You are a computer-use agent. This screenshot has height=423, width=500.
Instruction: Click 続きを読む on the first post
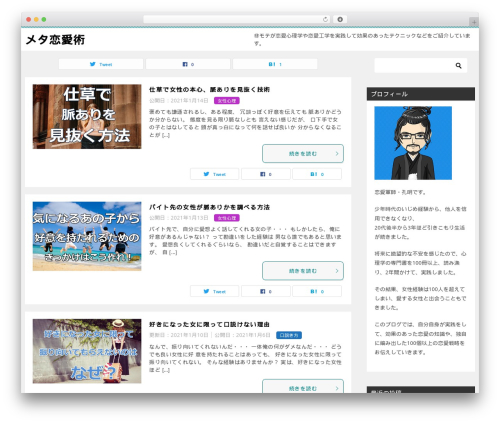point(303,154)
